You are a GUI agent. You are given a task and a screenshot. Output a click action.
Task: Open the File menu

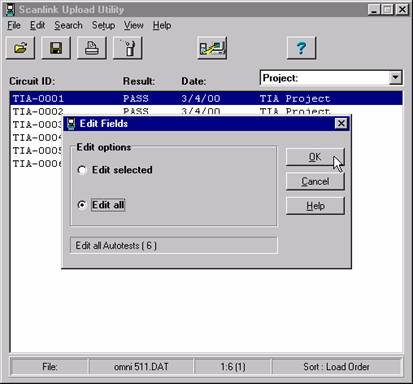click(14, 25)
